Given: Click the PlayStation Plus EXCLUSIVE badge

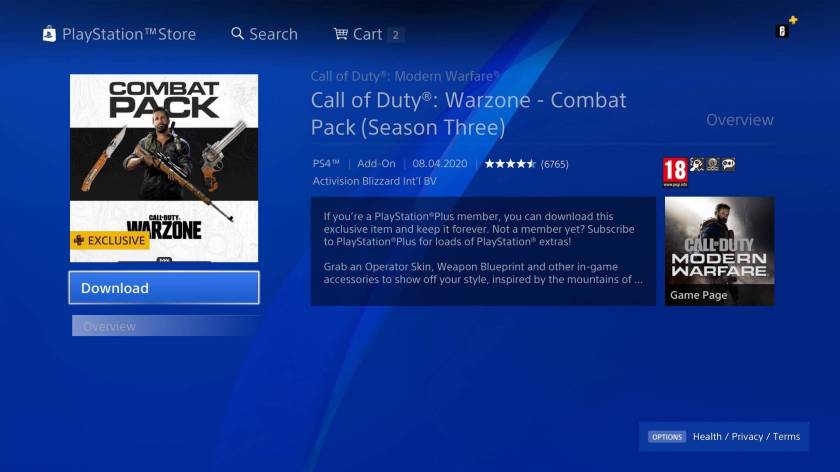Looking at the screenshot, I should 110,241.
